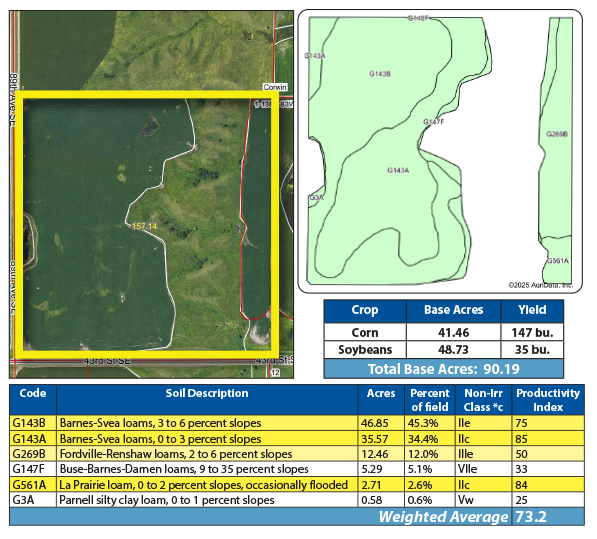Click productivity index 85
The height and width of the screenshot is (539, 597).
[521, 439]
